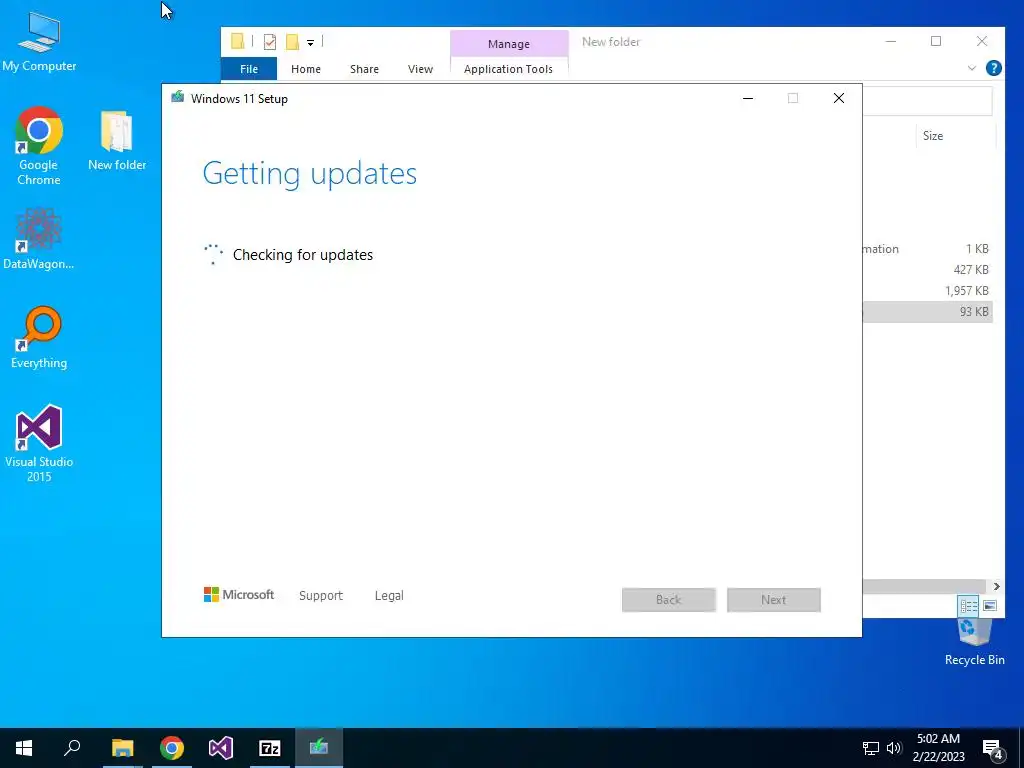Image resolution: width=1024 pixels, height=768 pixels.
Task: Click the Back button in Setup
Action: tap(669, 600)
